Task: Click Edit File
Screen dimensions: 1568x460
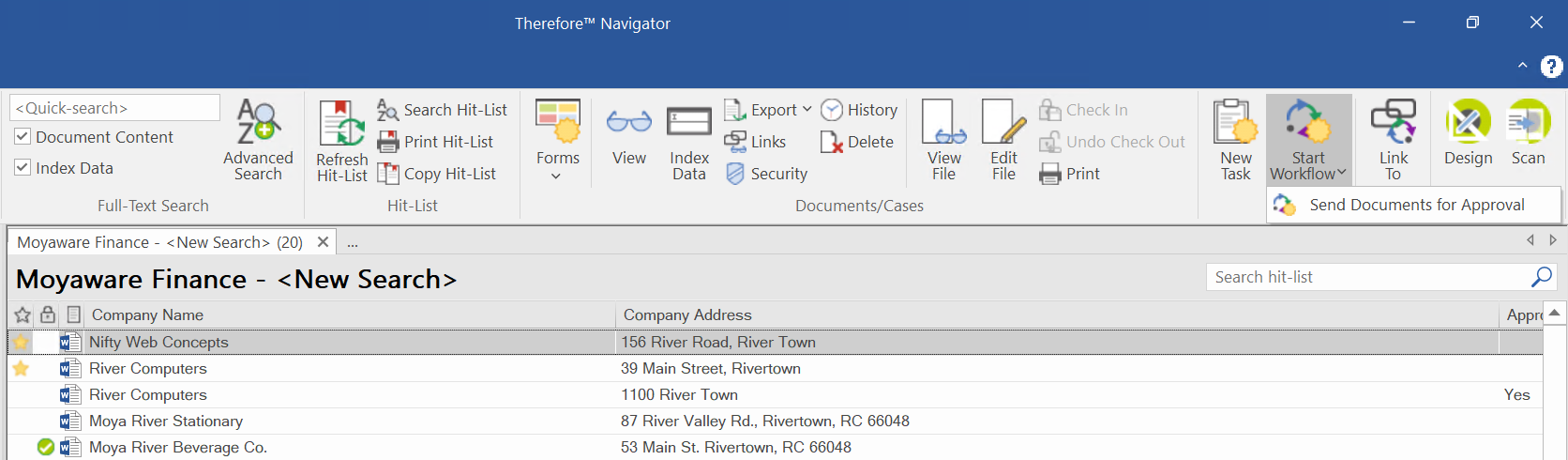Action: pyautogui.click(x=1003, y=140)
